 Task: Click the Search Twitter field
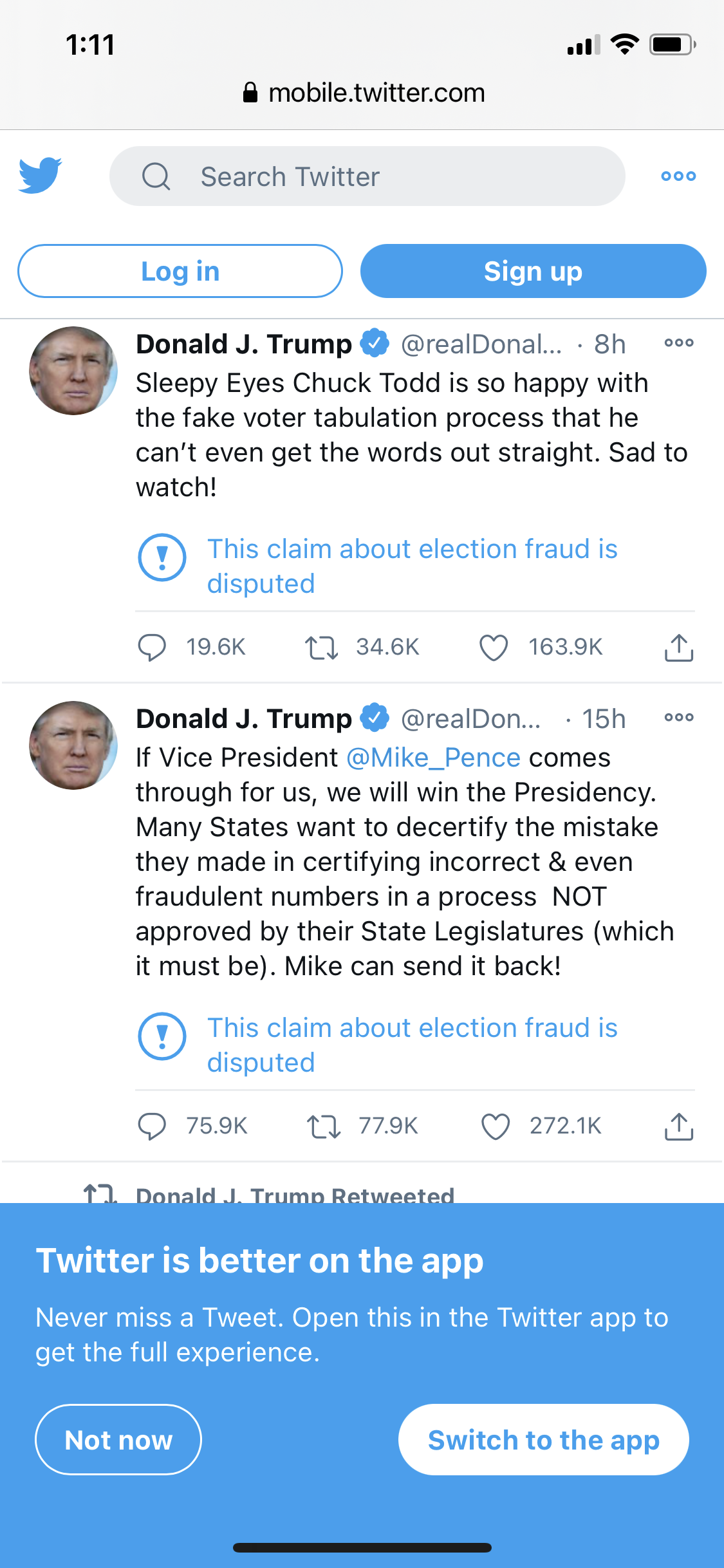tap(367, 176)
